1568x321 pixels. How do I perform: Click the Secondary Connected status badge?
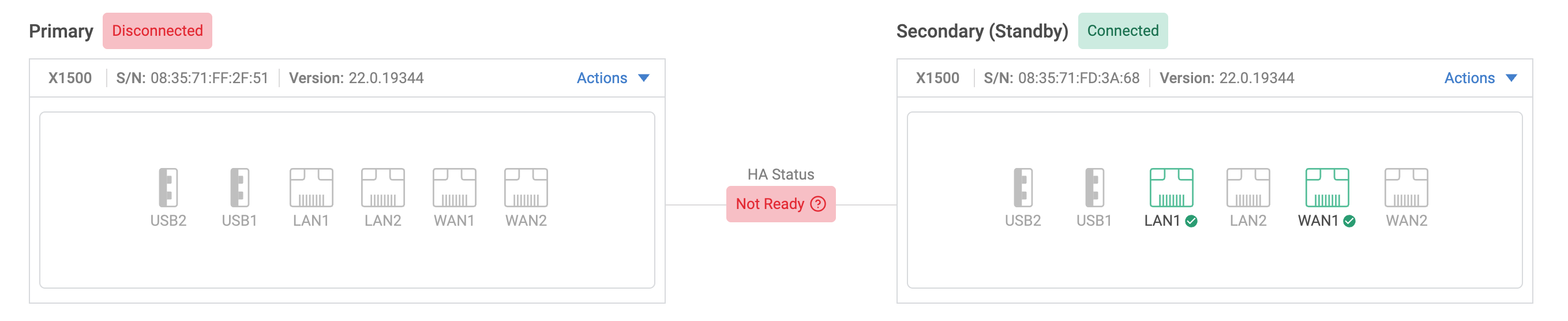pos(1123,31)
